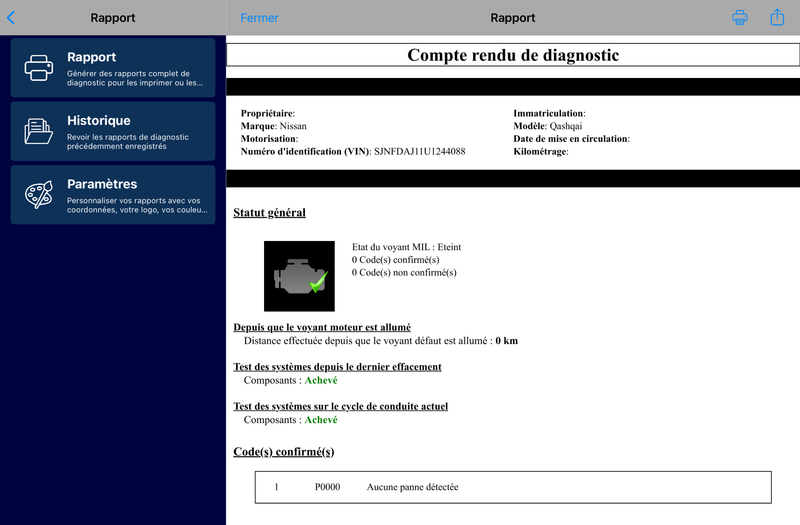Viewport: 800px width, 525px height.
Task: Open the Rapport menu card
Action: (x=113, y=67)
